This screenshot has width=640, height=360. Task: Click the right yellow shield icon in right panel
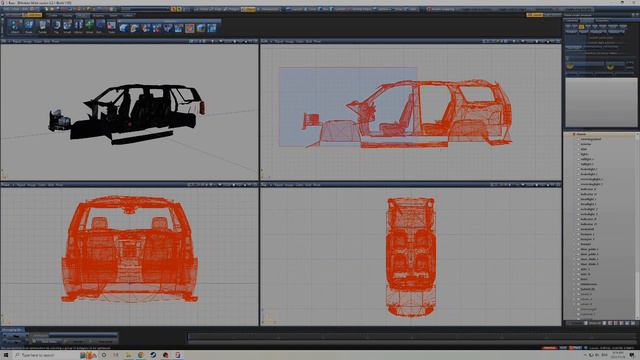click(610, 66)
